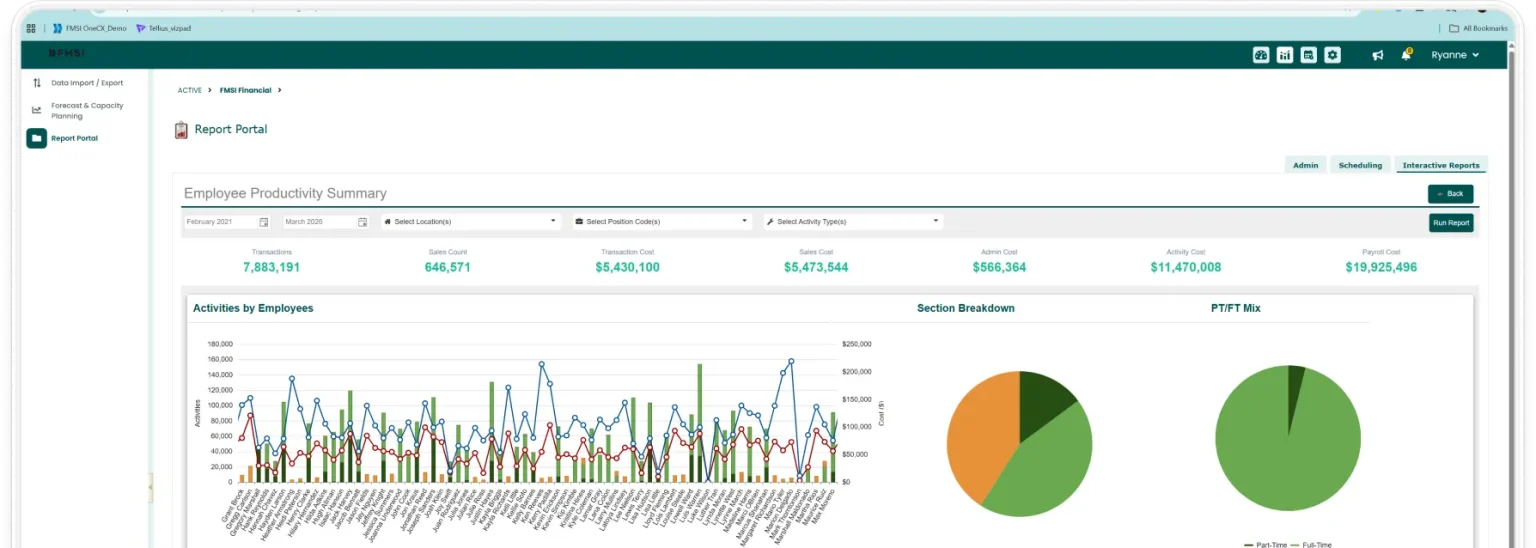The image size is (1536, 548).
Task: Click the bar chart icon in header
Action: [1285, 55]
